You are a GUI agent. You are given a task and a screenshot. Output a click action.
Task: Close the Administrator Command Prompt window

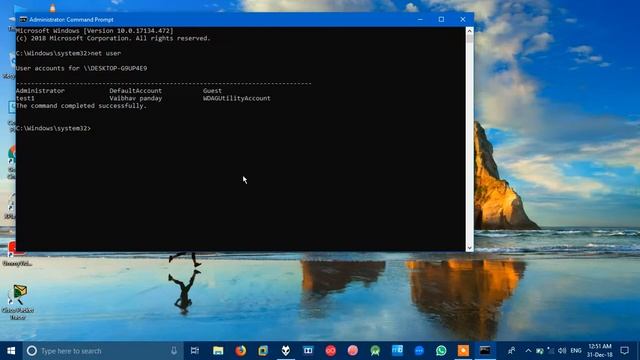tap(462, 20)
